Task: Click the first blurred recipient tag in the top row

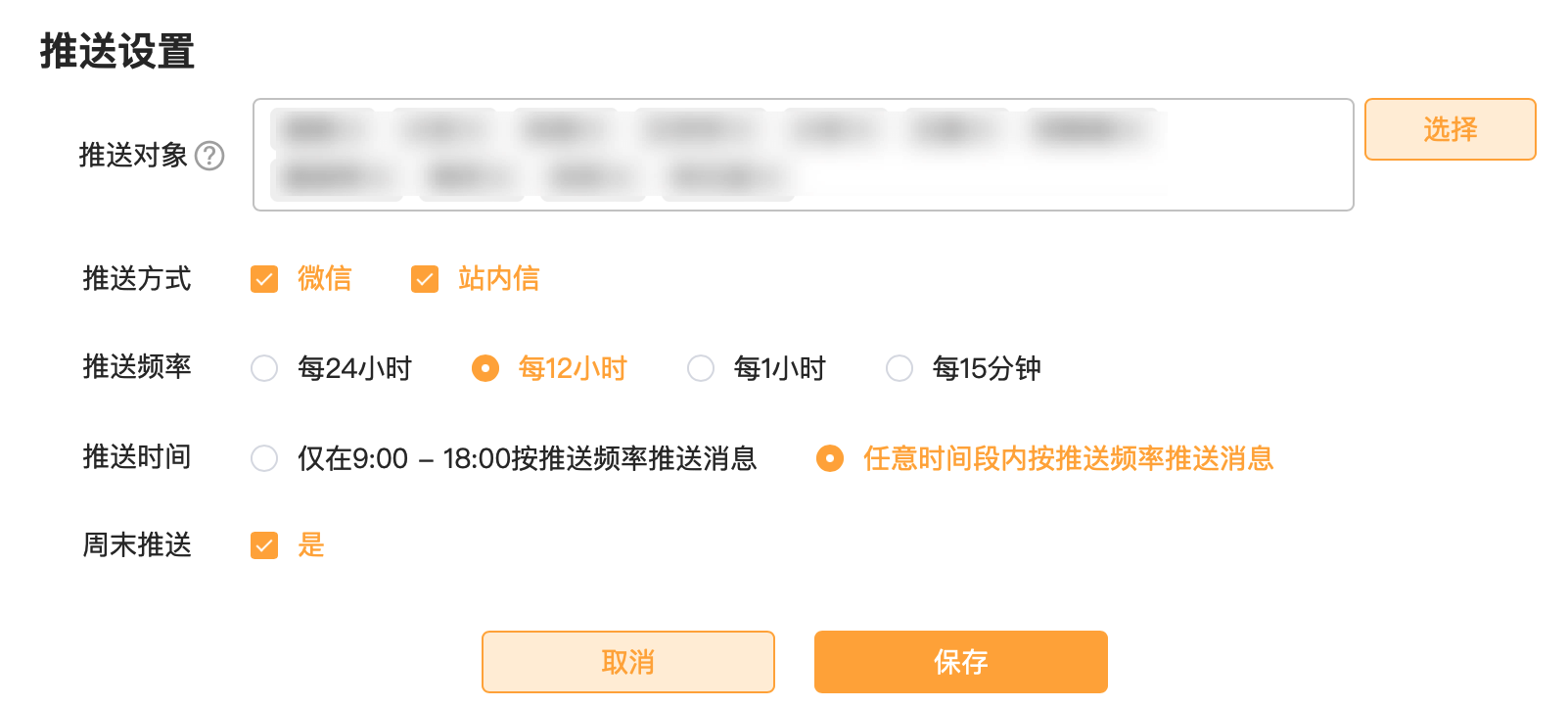Action: click(x=323, y=129)
